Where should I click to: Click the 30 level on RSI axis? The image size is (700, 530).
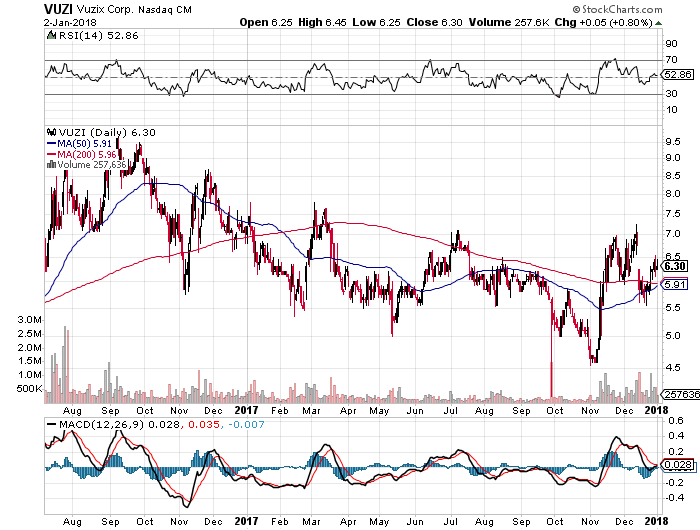point(671,93)
